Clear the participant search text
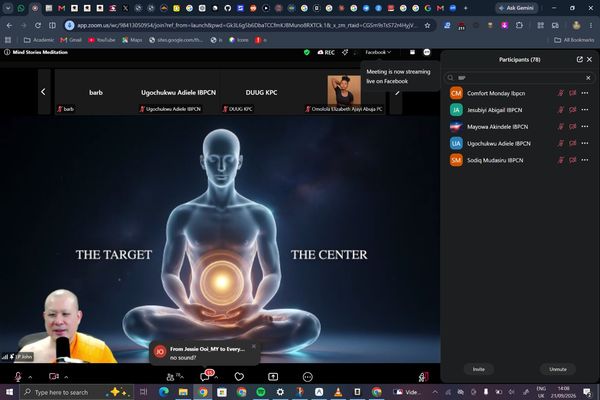Screen dimensions: 600x400 pyautogui.click(x=589, y=78)
